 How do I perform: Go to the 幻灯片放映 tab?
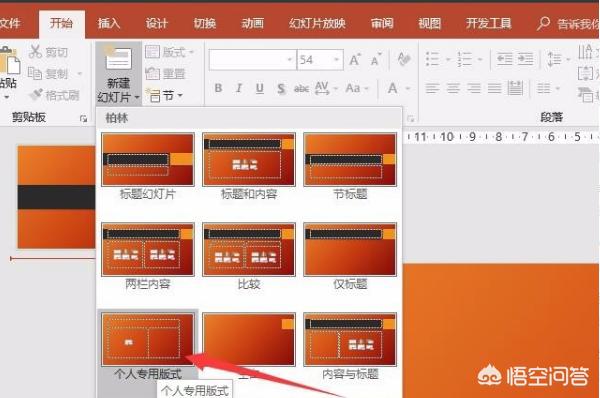[x=317, y=24]
